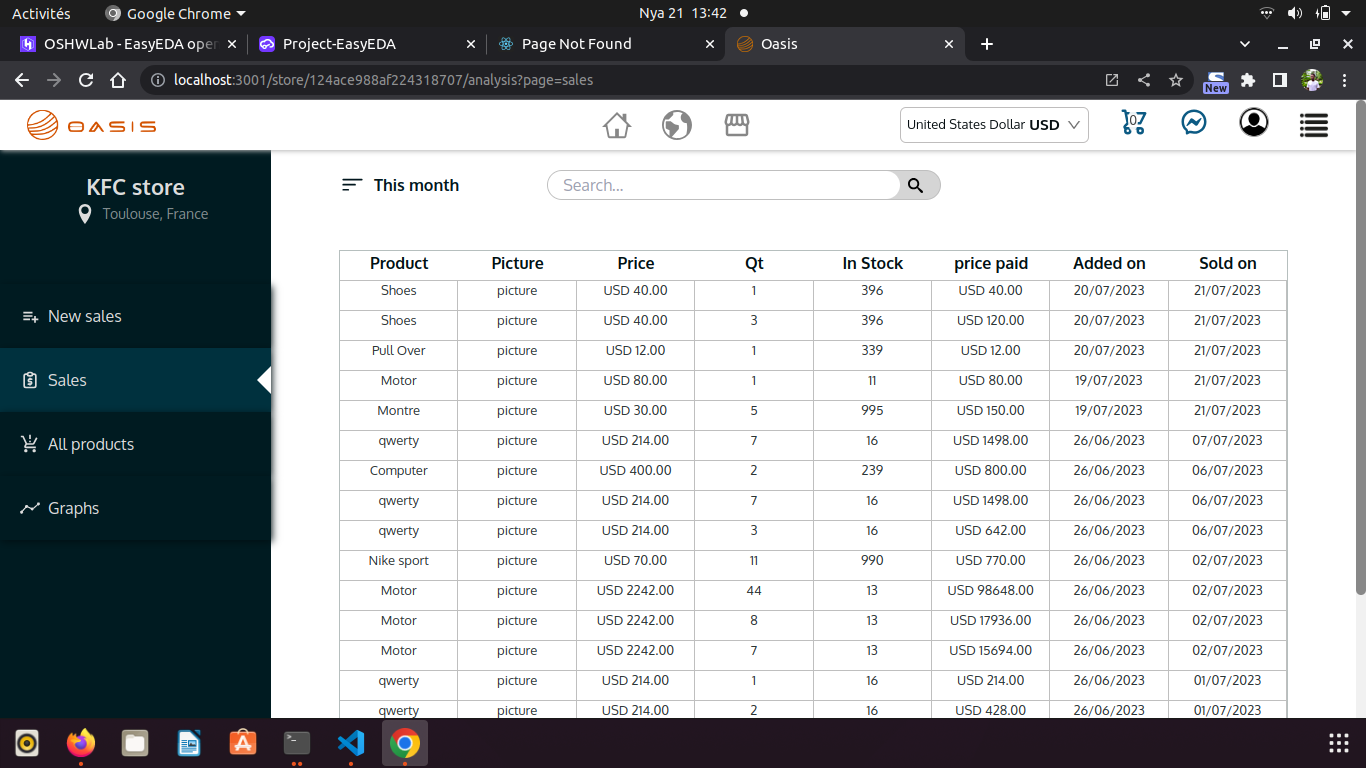The image size is (1366, 768).
Task: Click the magnifier search button
Action: pyautogui.click(x=915, y=185)
